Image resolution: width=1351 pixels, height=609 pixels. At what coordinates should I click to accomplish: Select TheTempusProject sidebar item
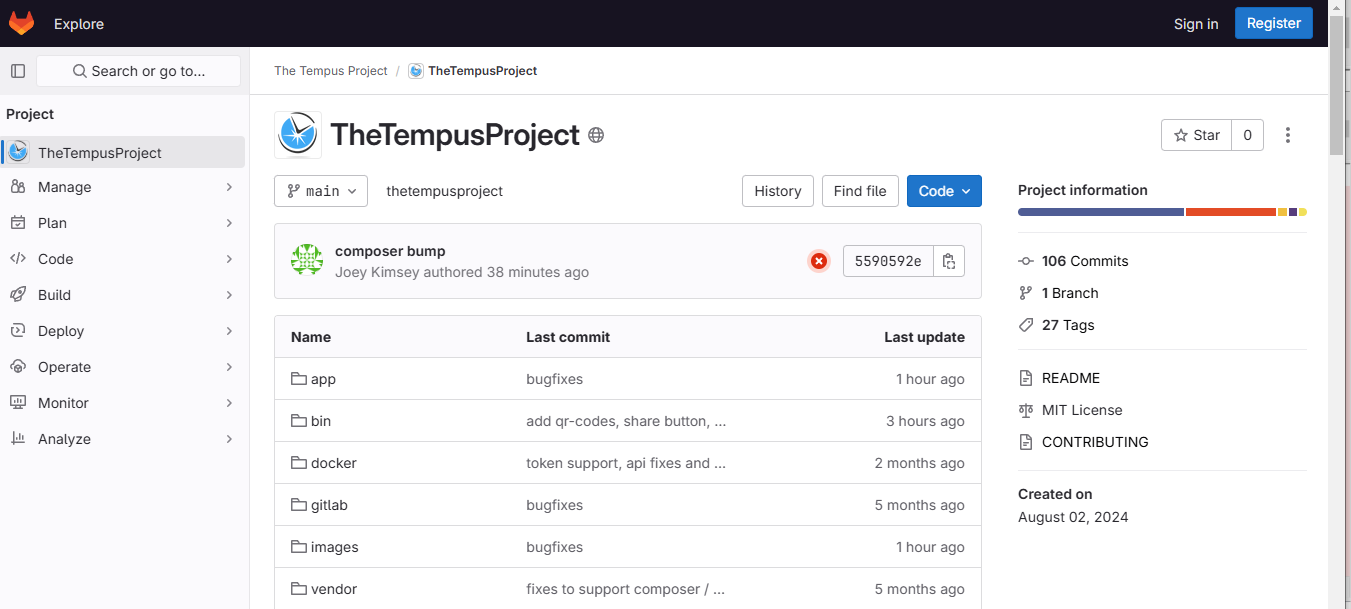(123, 152)
